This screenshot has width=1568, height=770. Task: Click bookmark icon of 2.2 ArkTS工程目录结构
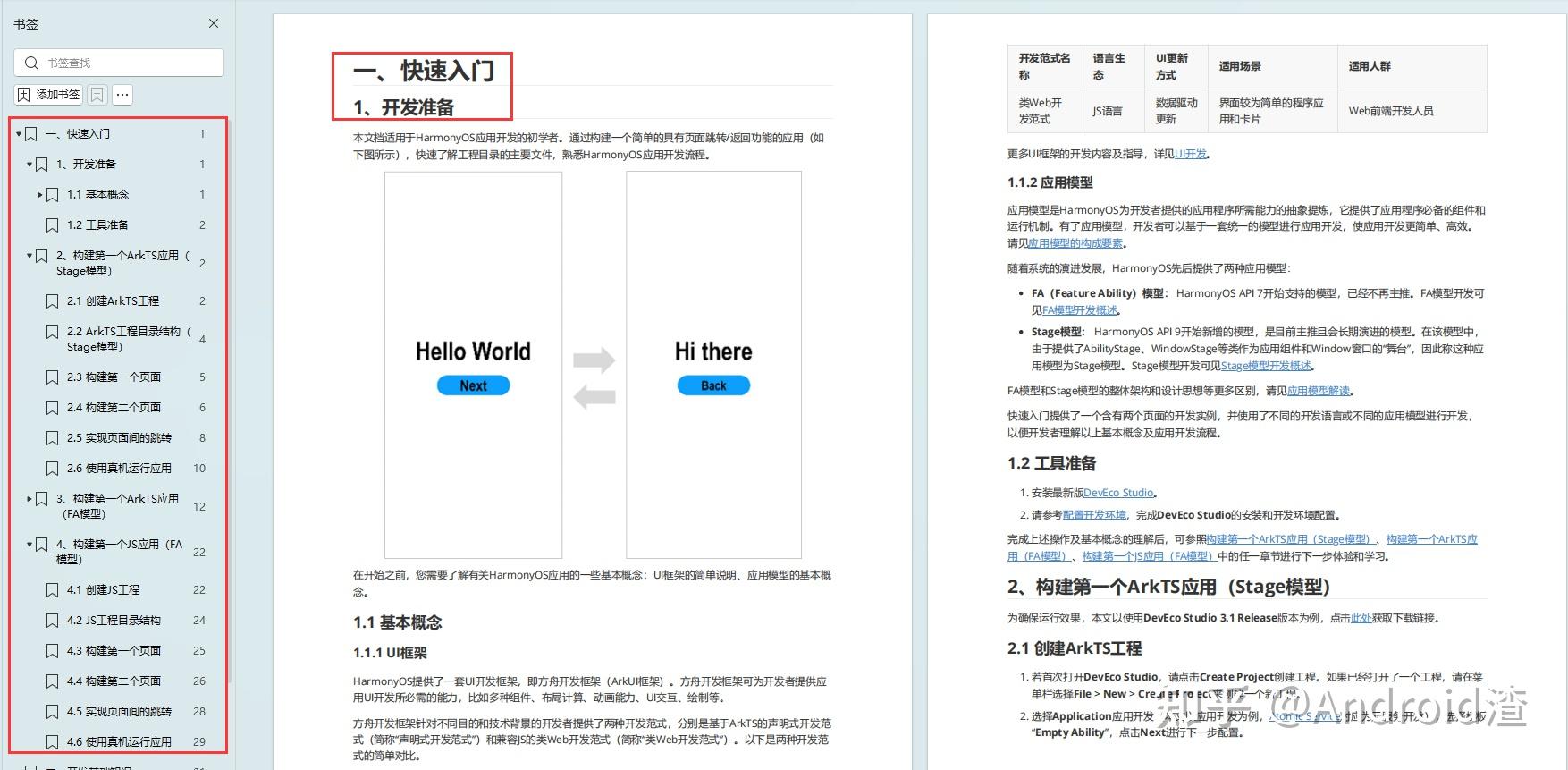[x=53, y=331]
